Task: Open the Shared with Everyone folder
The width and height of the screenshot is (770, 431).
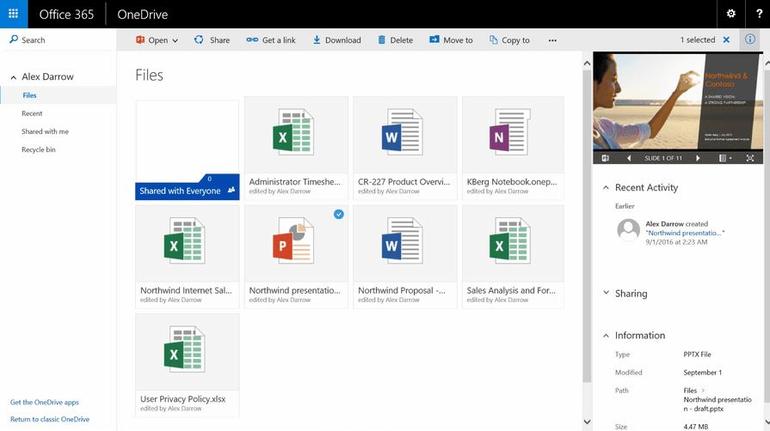Action: pyautogui.click(x=187, y=150)
